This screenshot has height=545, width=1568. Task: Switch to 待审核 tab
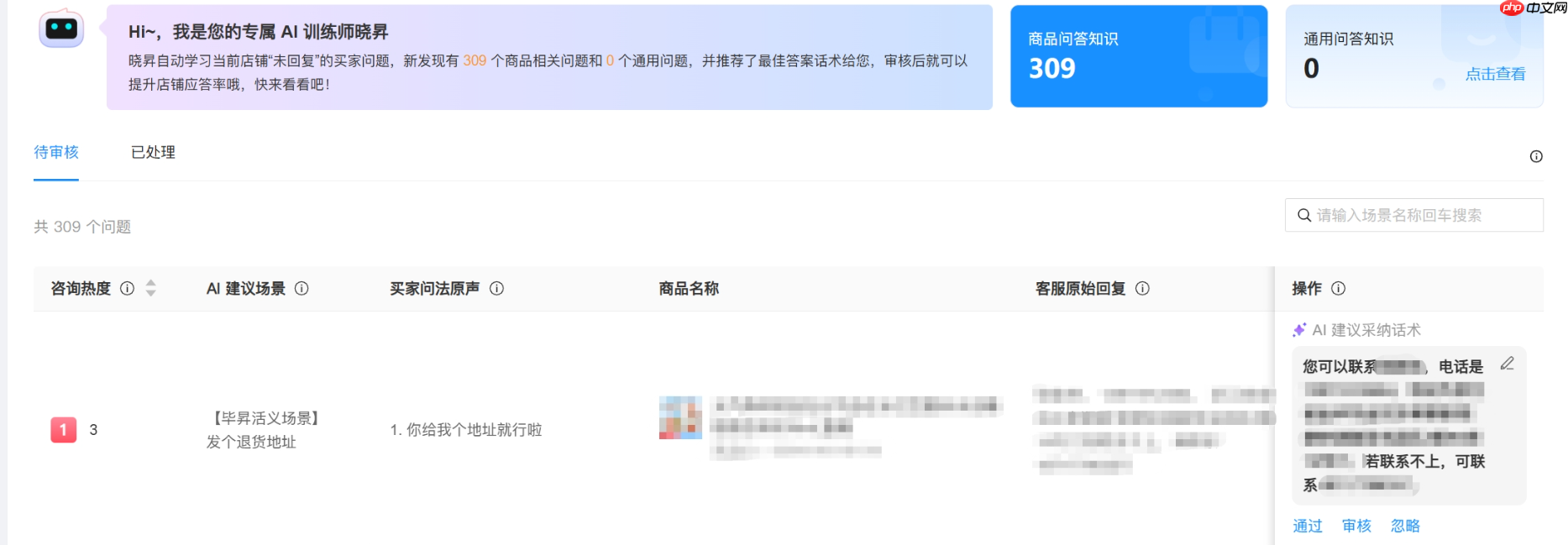tap(56, 152)
